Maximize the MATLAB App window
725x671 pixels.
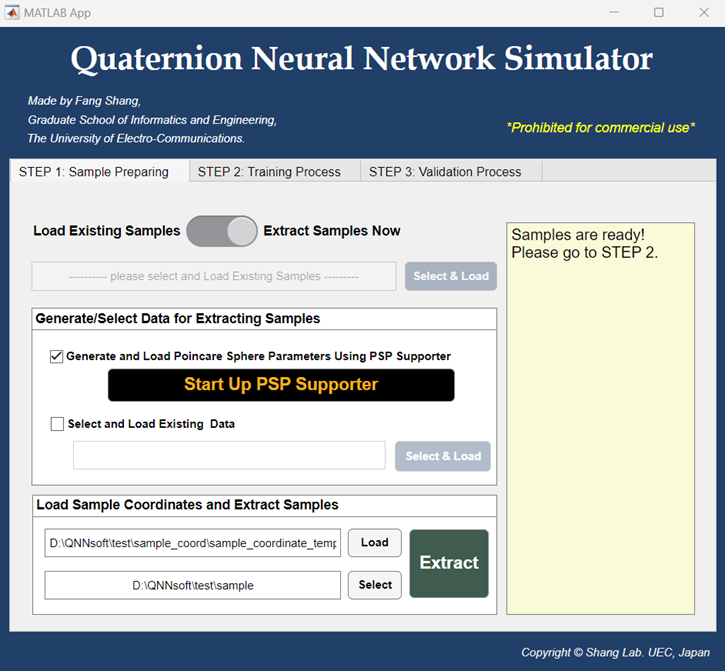click(659, 12)
